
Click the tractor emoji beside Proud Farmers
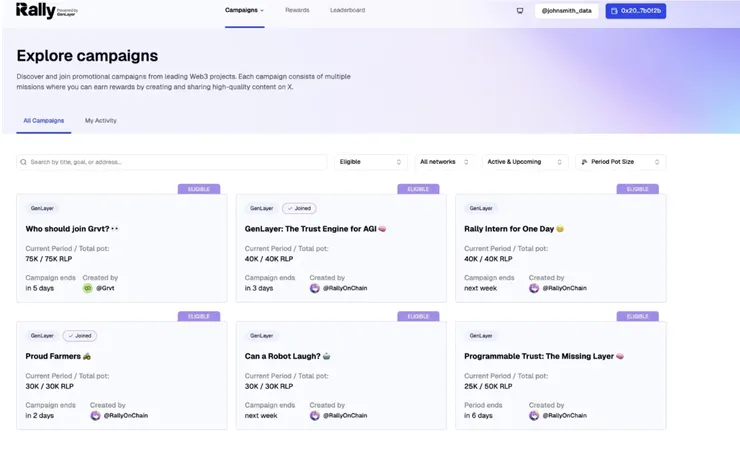(87, 356)
